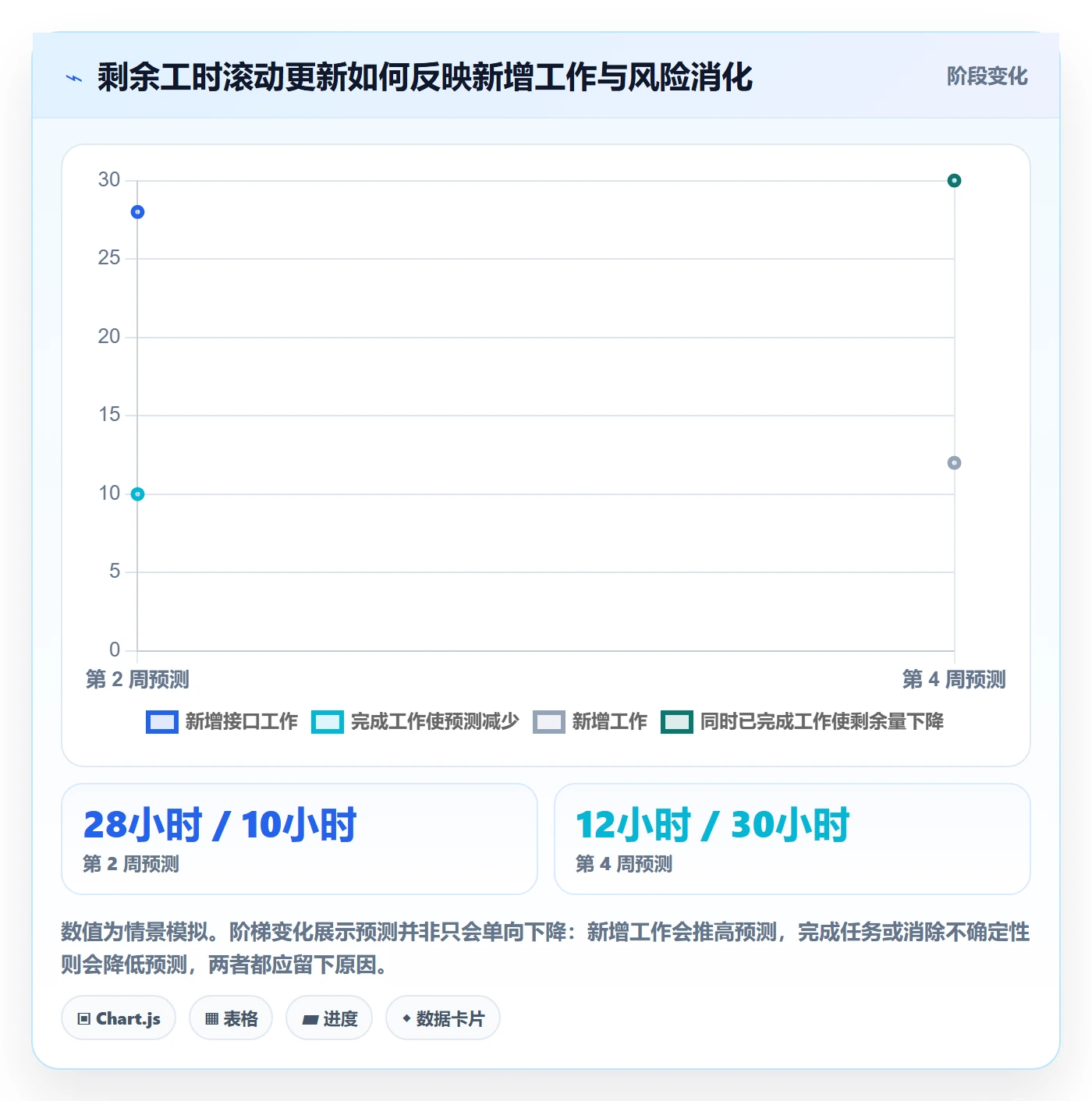Click the gray data point at 12
The image size is (1092, 1101).
coord(954,463)
